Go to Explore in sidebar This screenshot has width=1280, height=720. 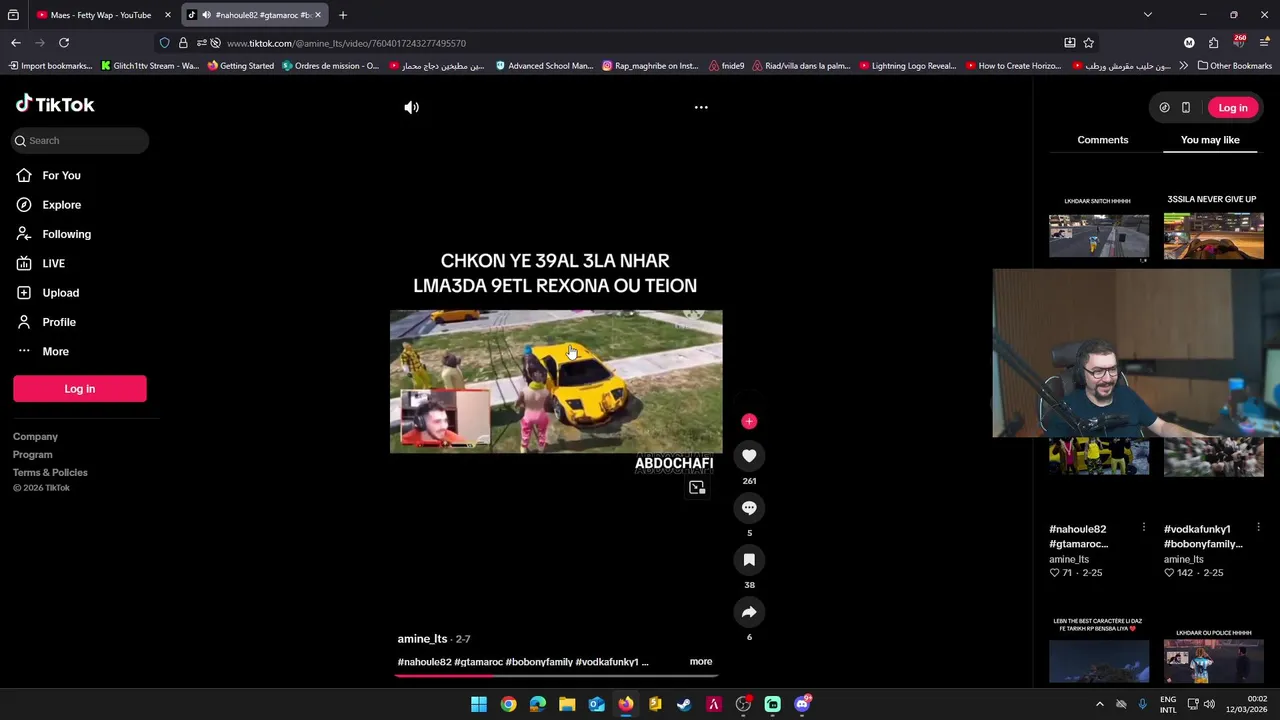61,204
